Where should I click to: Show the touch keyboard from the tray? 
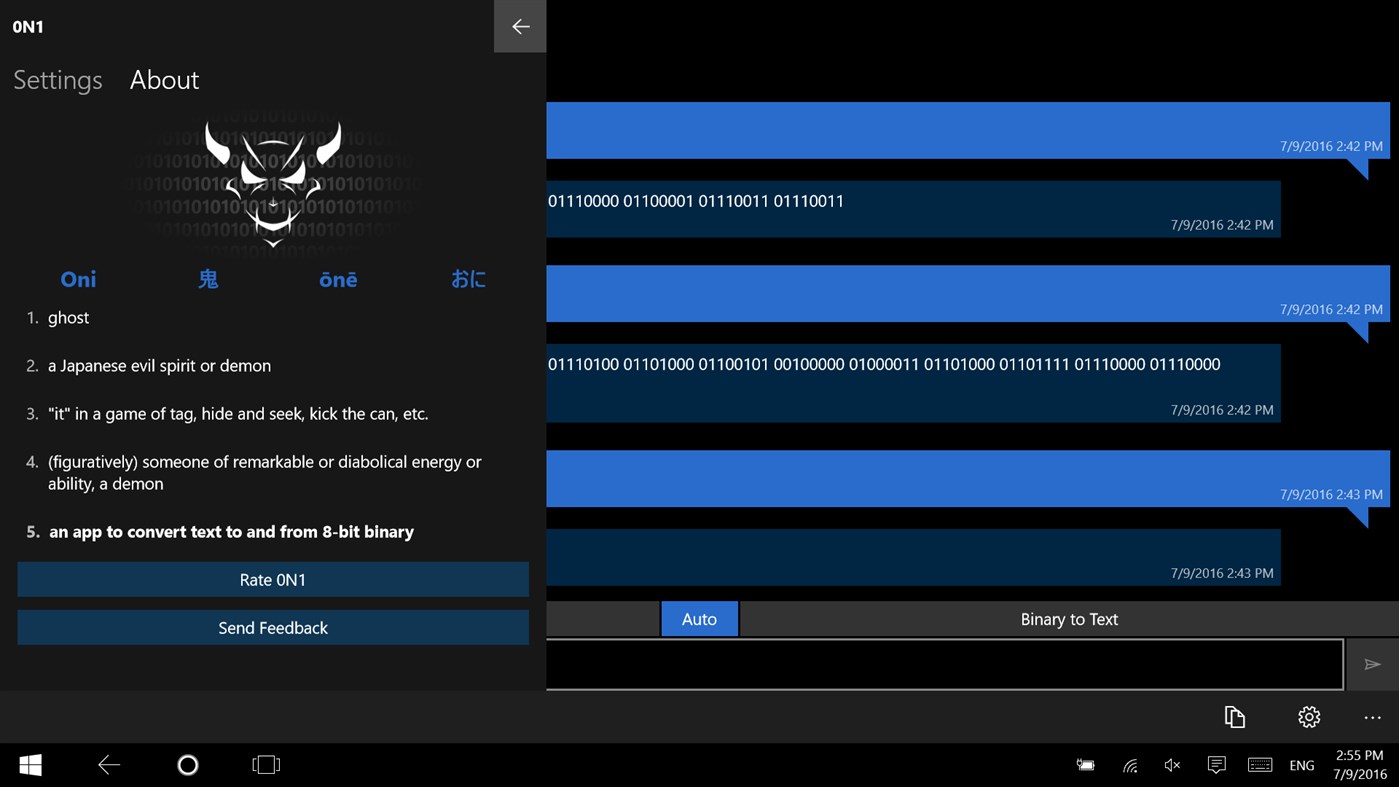[x=1259, y=764]
